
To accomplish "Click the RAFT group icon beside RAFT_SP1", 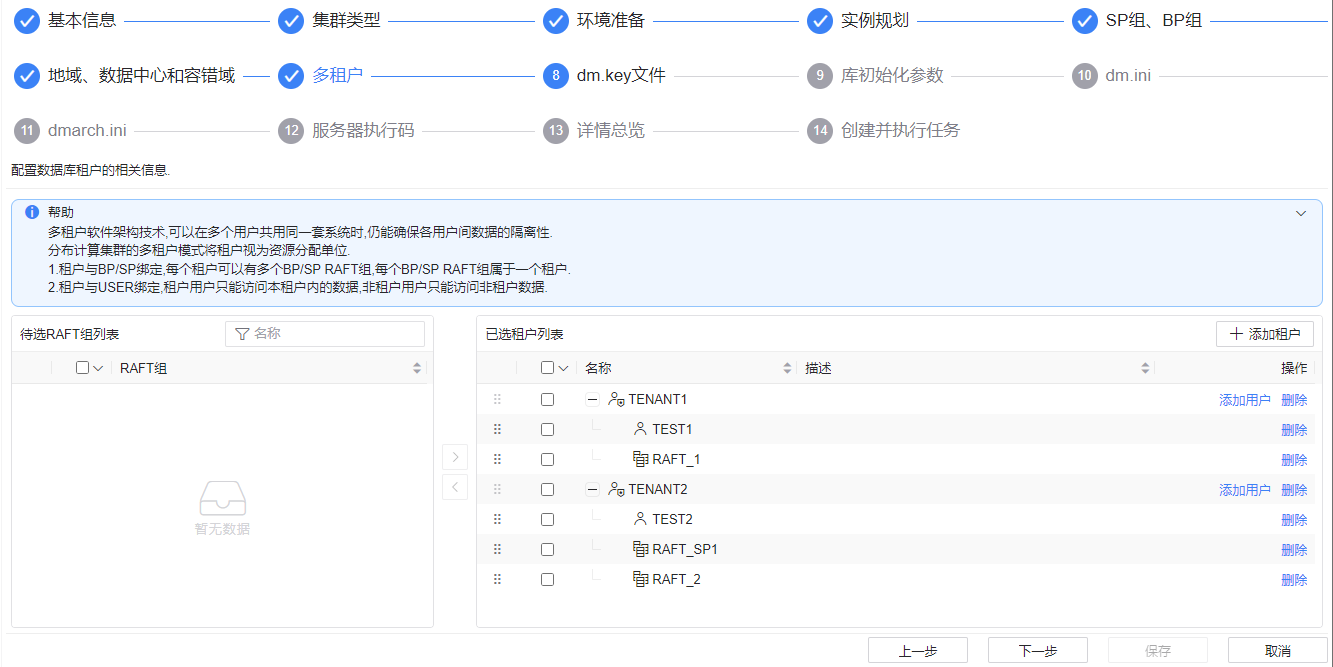I will click(641, 549).
